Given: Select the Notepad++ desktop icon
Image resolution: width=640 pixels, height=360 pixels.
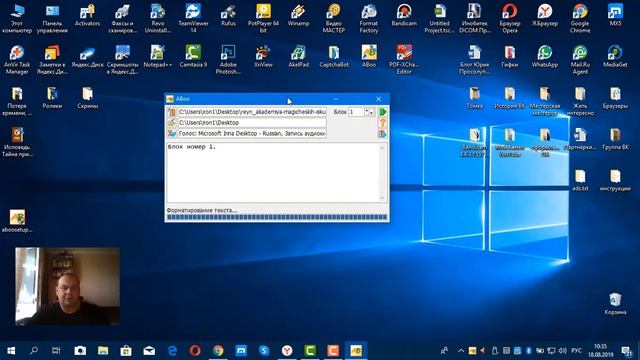Looking at the screenshot, I should (x=158, y=57).
